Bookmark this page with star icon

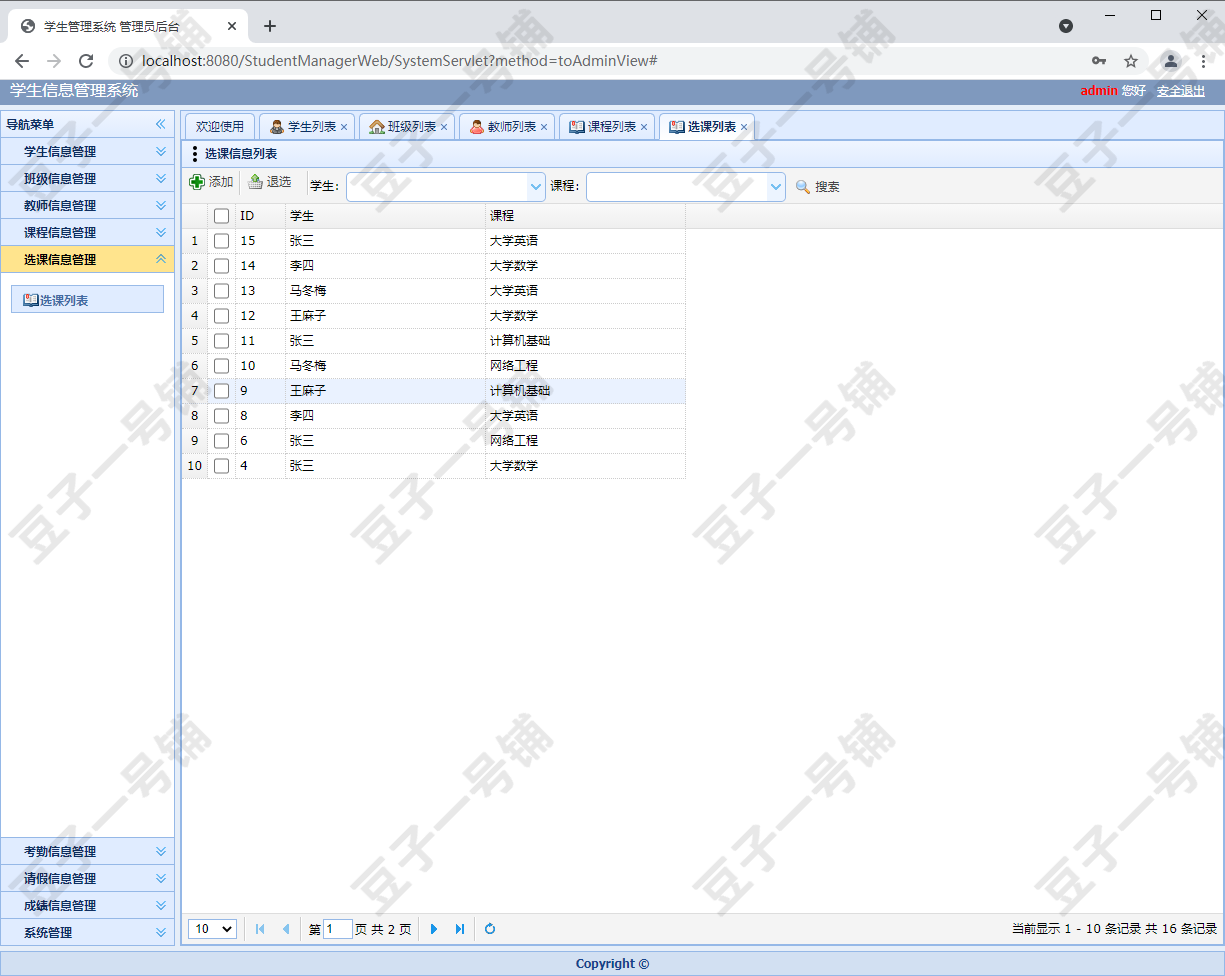coord(1131,61)
